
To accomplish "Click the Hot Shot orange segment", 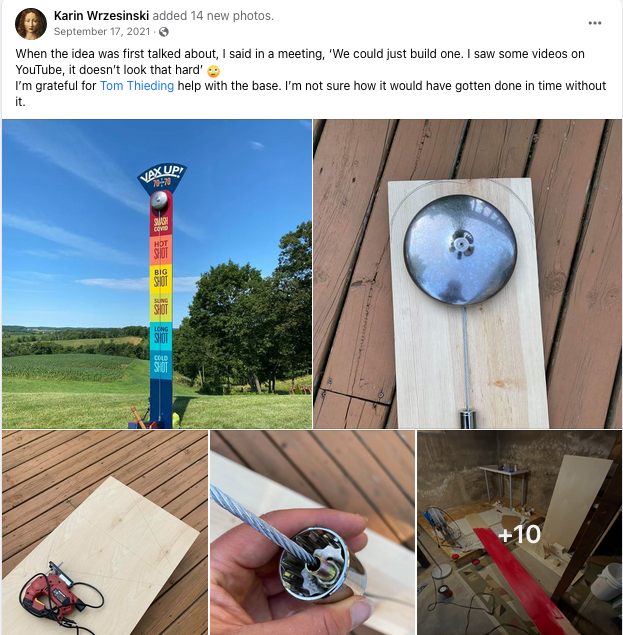I will (161, 250).
